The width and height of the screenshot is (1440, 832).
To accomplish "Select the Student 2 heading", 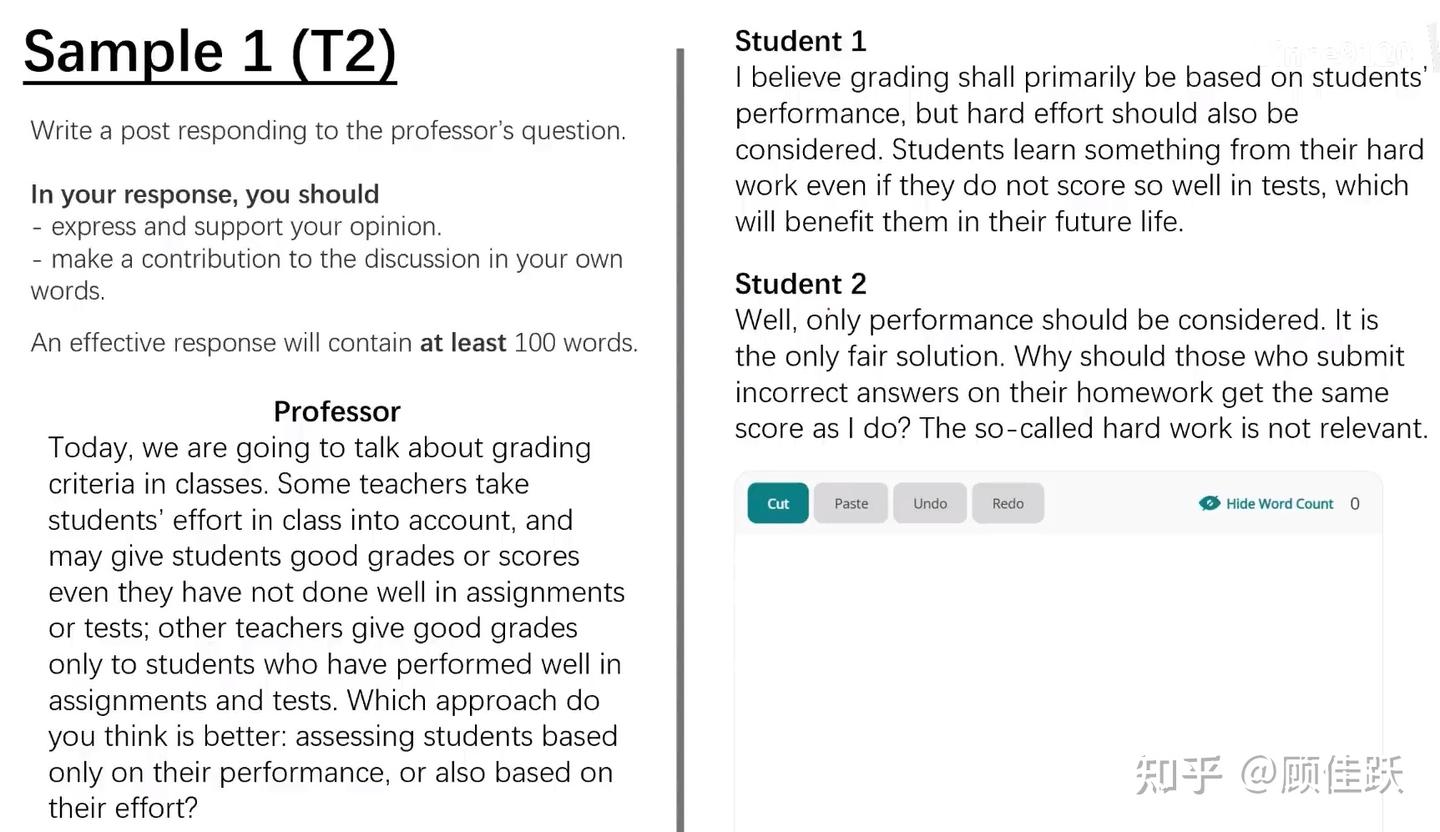I will [x=800, y=284].
